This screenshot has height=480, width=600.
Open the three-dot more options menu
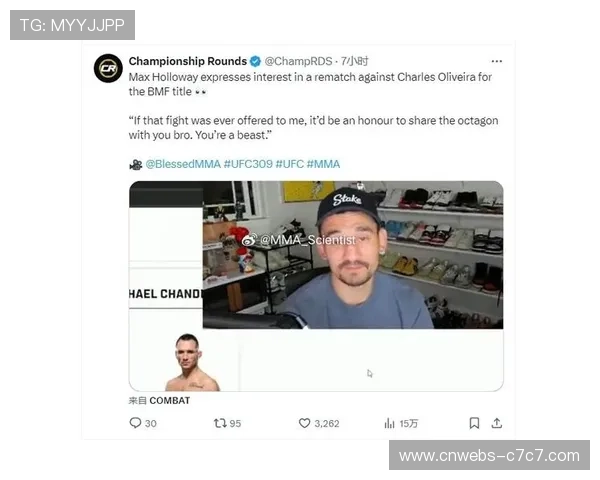496,61
